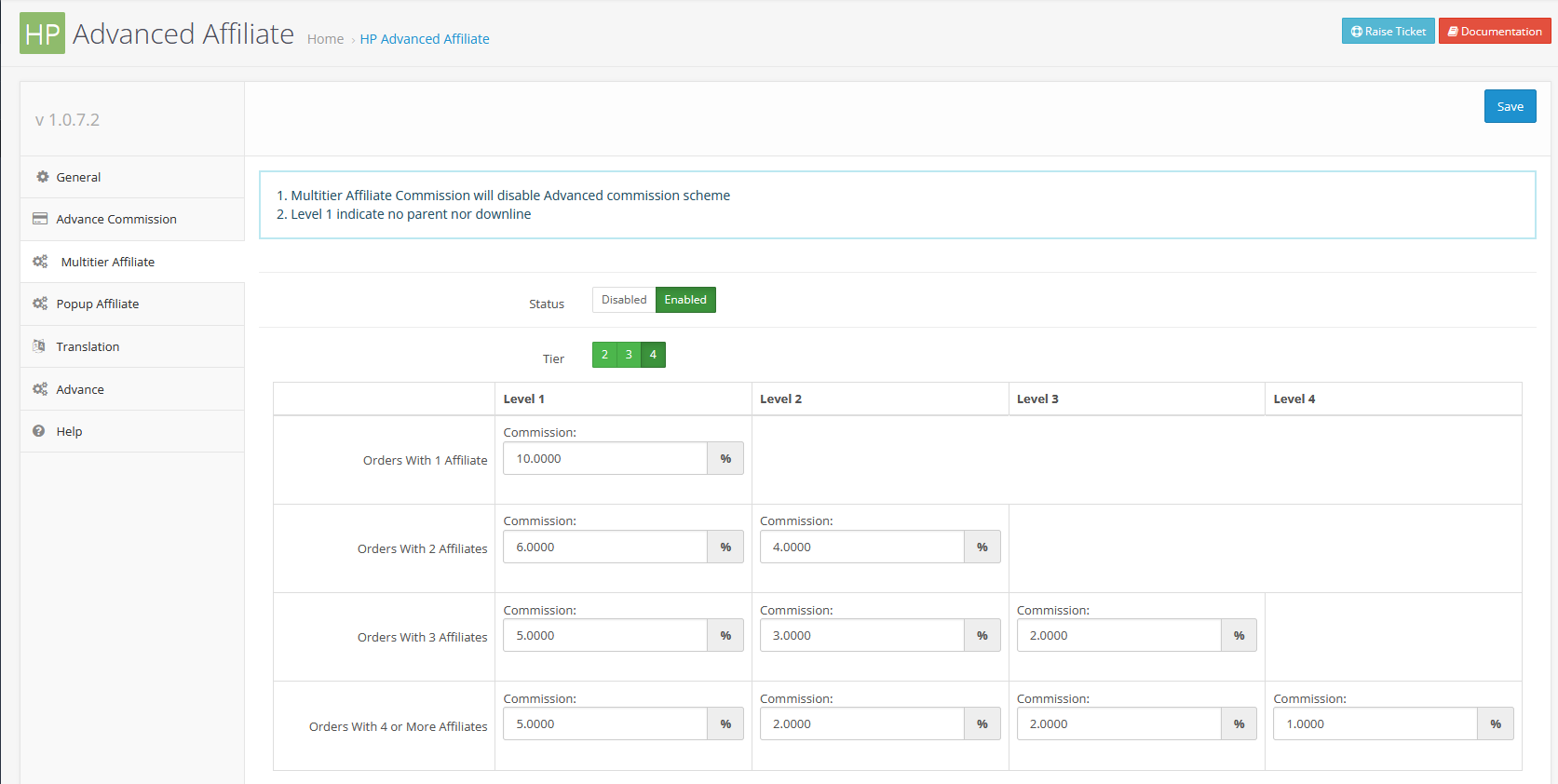Set Status to Disabled

coord(623,300)
